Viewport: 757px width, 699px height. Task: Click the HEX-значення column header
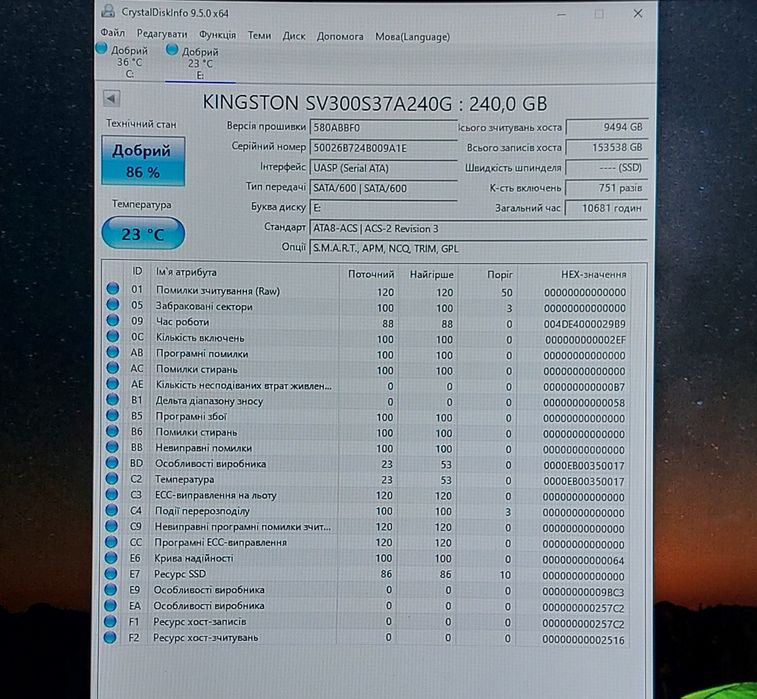click(593, 275)
